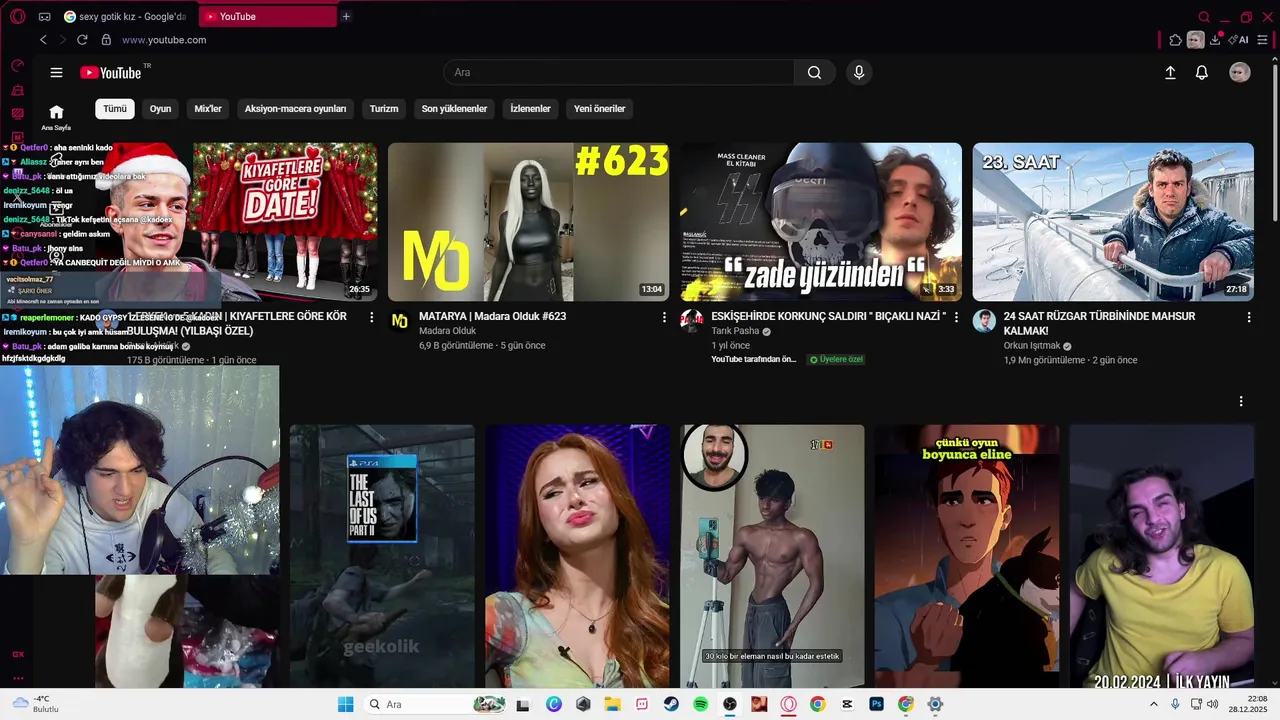
Task: Click the Opera menu logo button
Action: coord(17,16)
